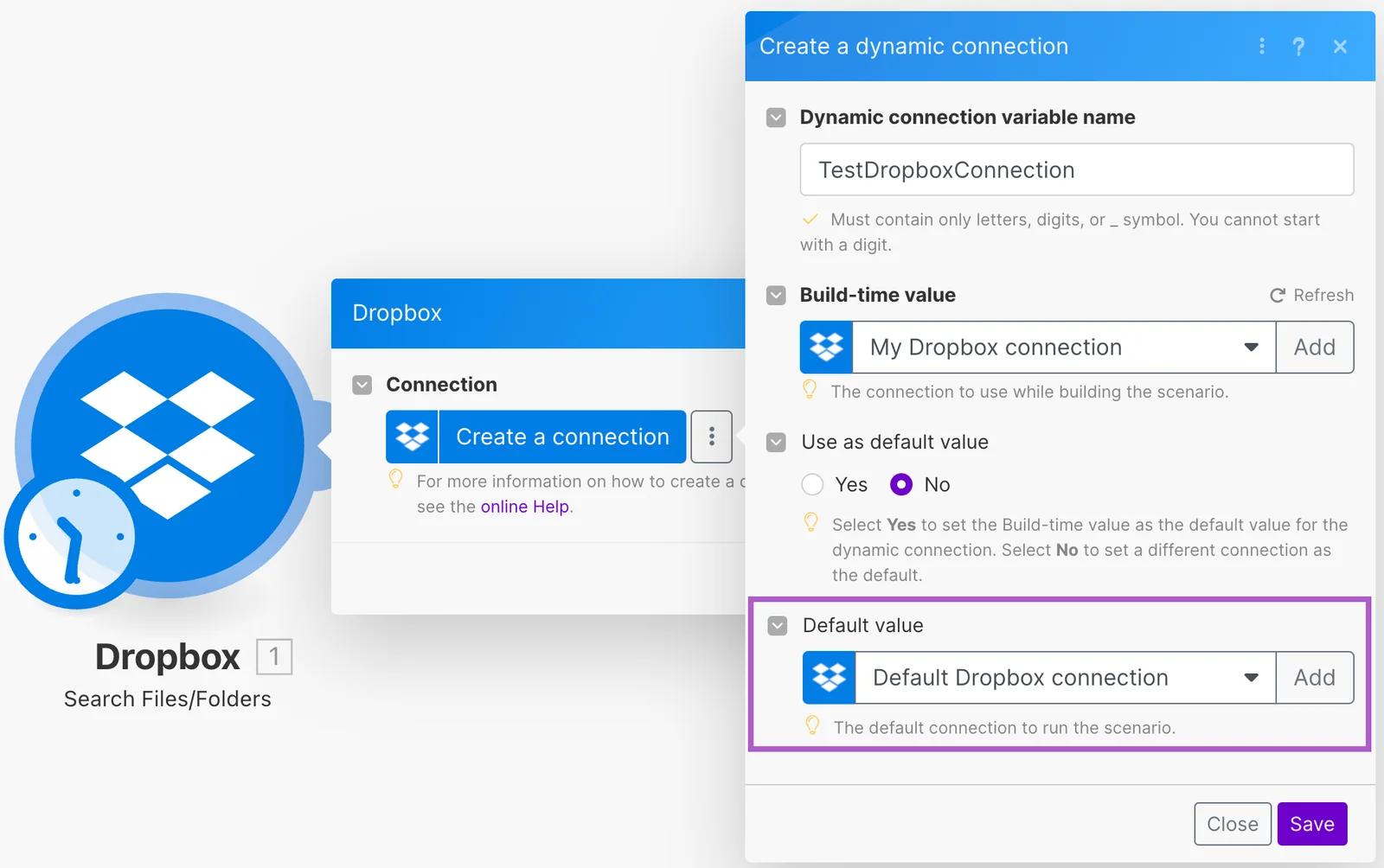The width and height of the screenshot is (1384, 868).
Task: Open the Default Dropbox connection dropdown
Action: [1065, 678]
